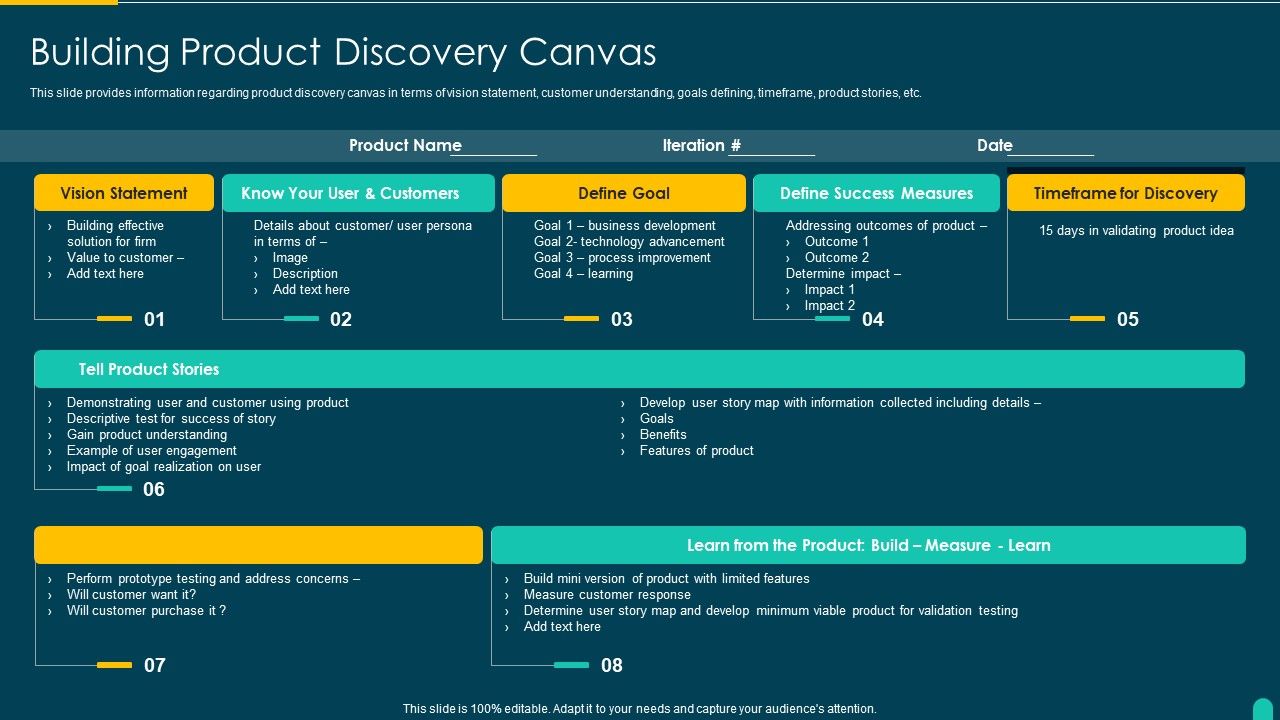Click "Goal 3 – process improvement" line
Viewport: 1280px width, 720px height.
(x=622, y=257)
